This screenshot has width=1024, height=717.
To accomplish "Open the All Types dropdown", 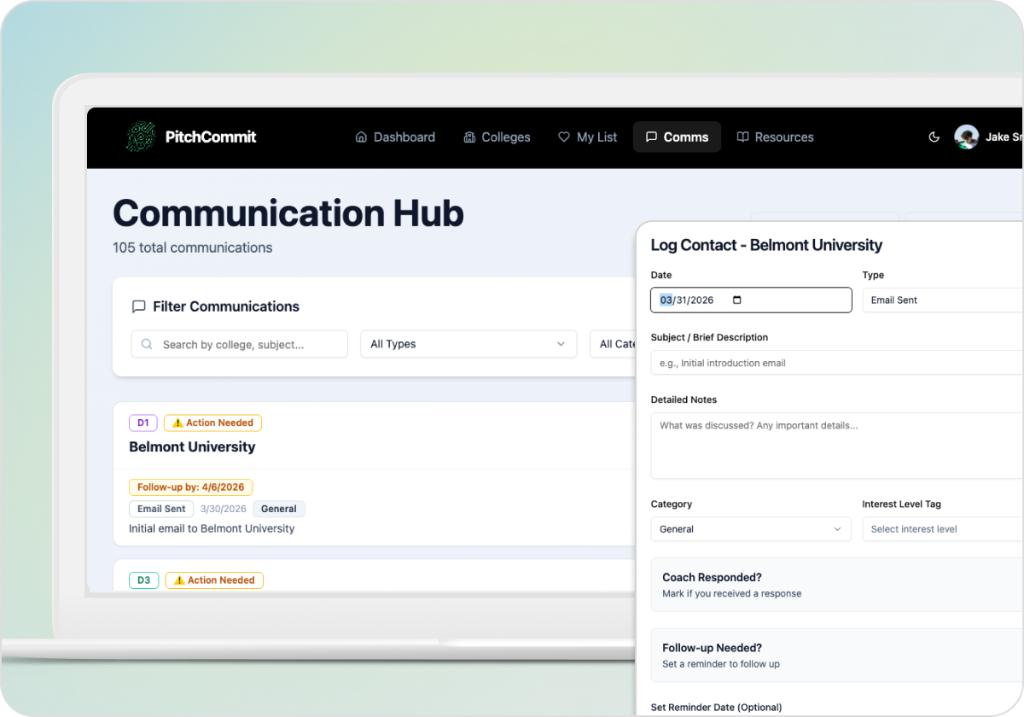I will (x=468, y=344).
